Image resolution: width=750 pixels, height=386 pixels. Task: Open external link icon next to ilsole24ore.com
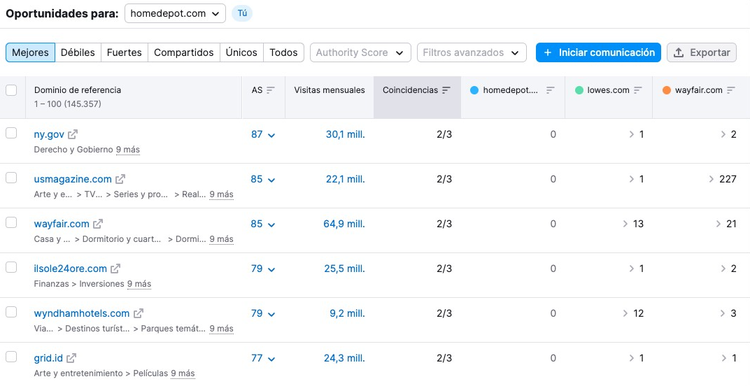point(115,269)
